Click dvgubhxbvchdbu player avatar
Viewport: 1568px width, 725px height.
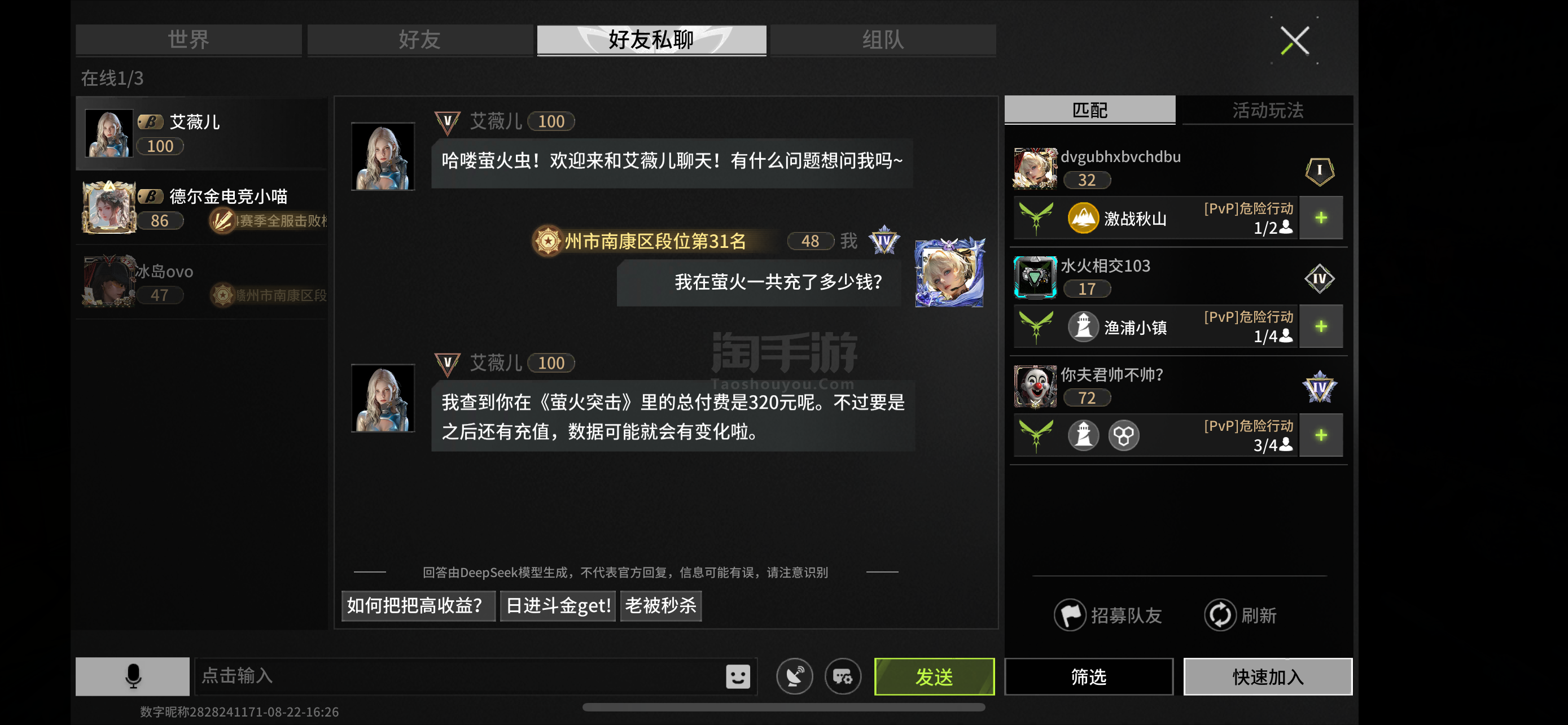1035,169
